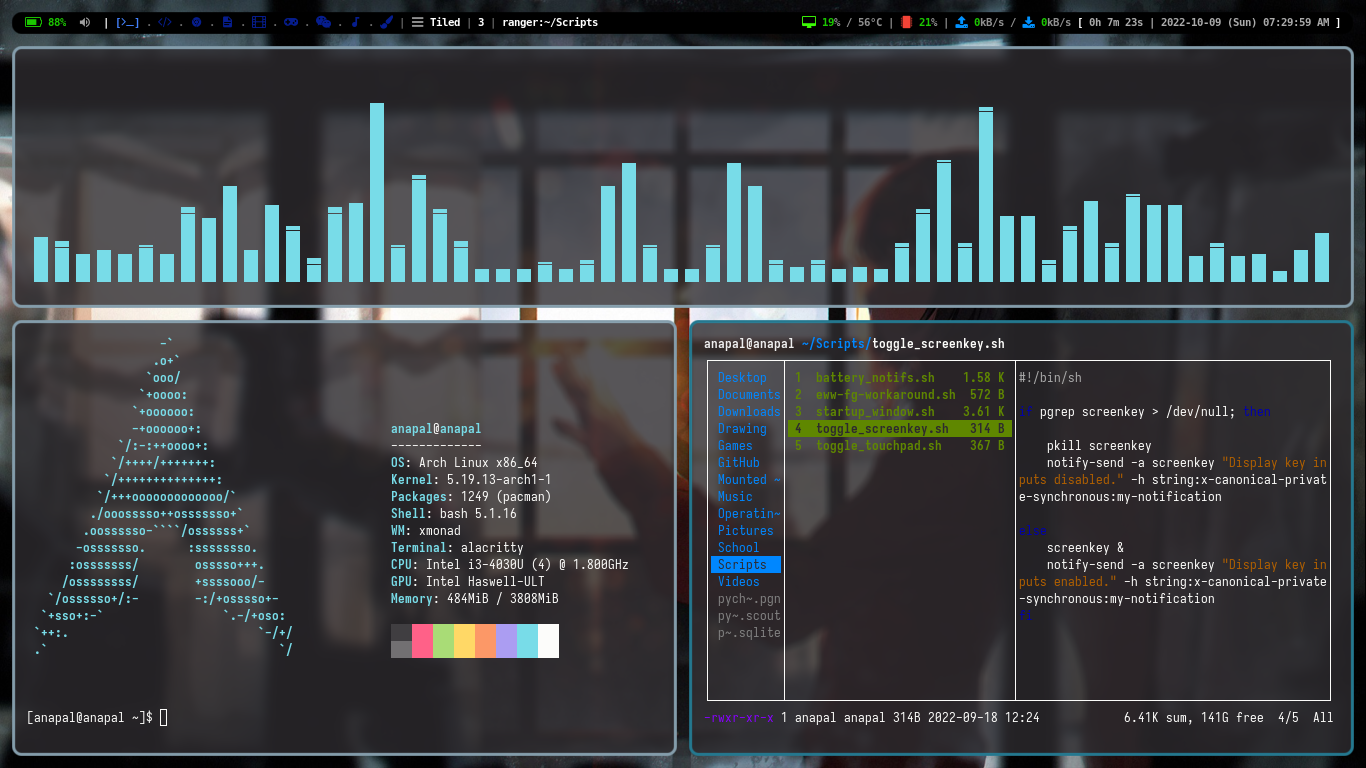
Task: Click the red memory usage icon
Action: (x=906, y=22)
